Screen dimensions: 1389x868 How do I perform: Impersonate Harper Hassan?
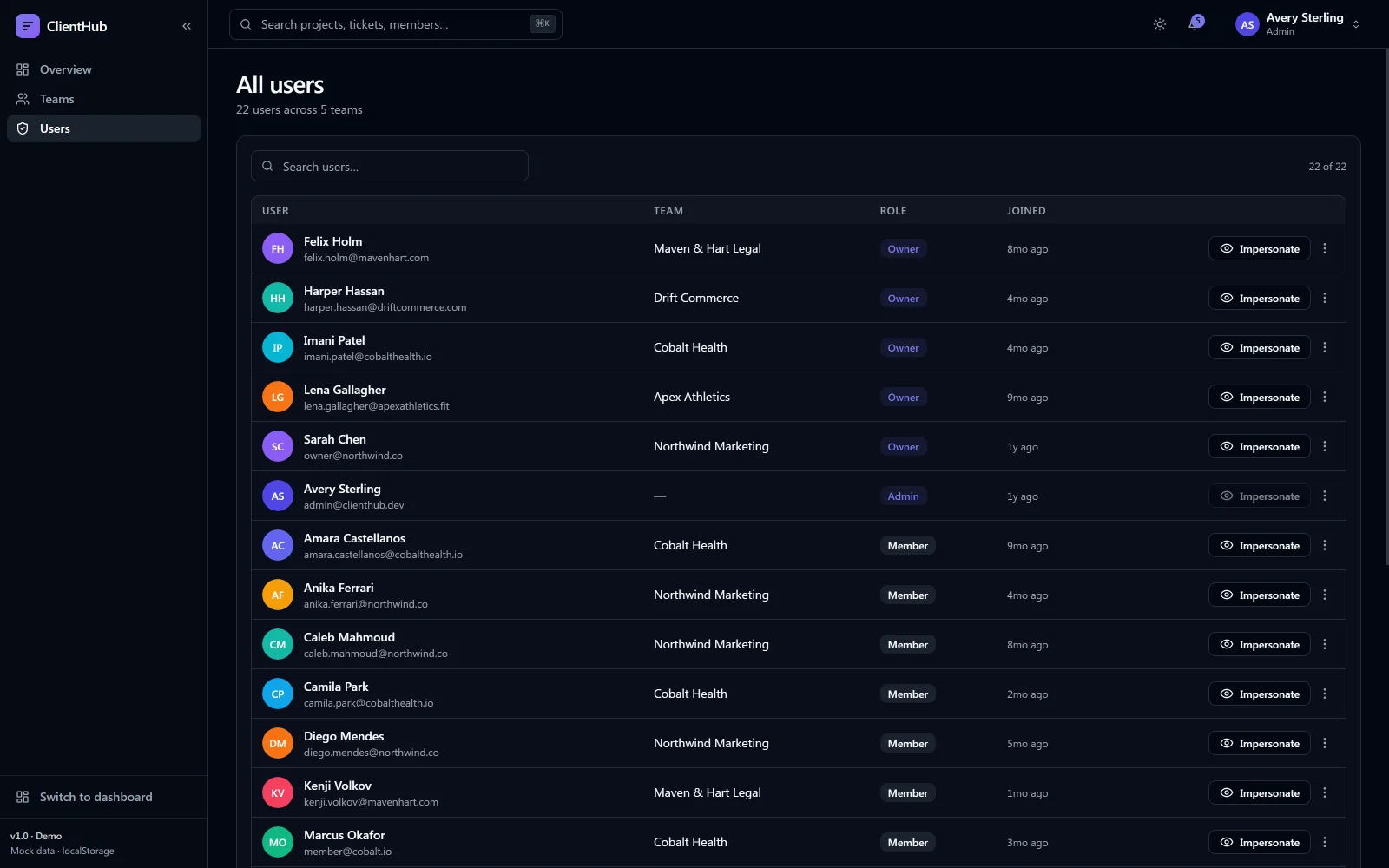(x=1260, y=298)
